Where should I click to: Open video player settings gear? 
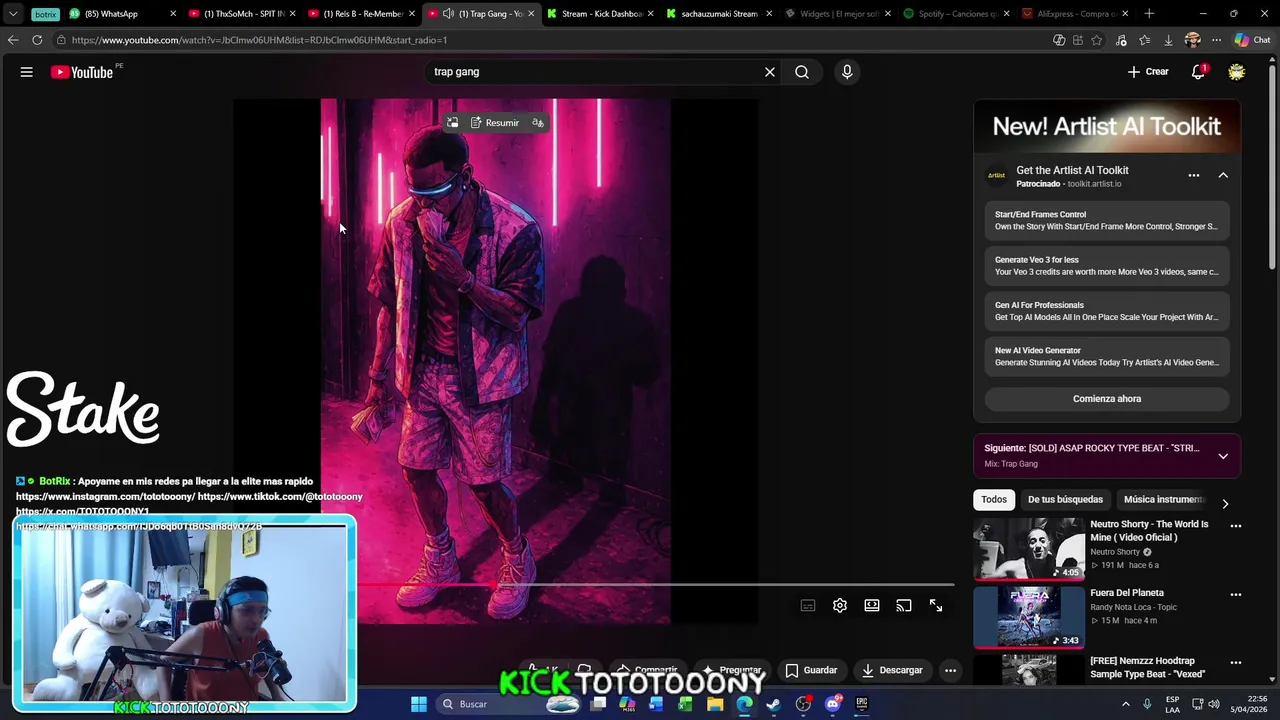pos(840,605)
